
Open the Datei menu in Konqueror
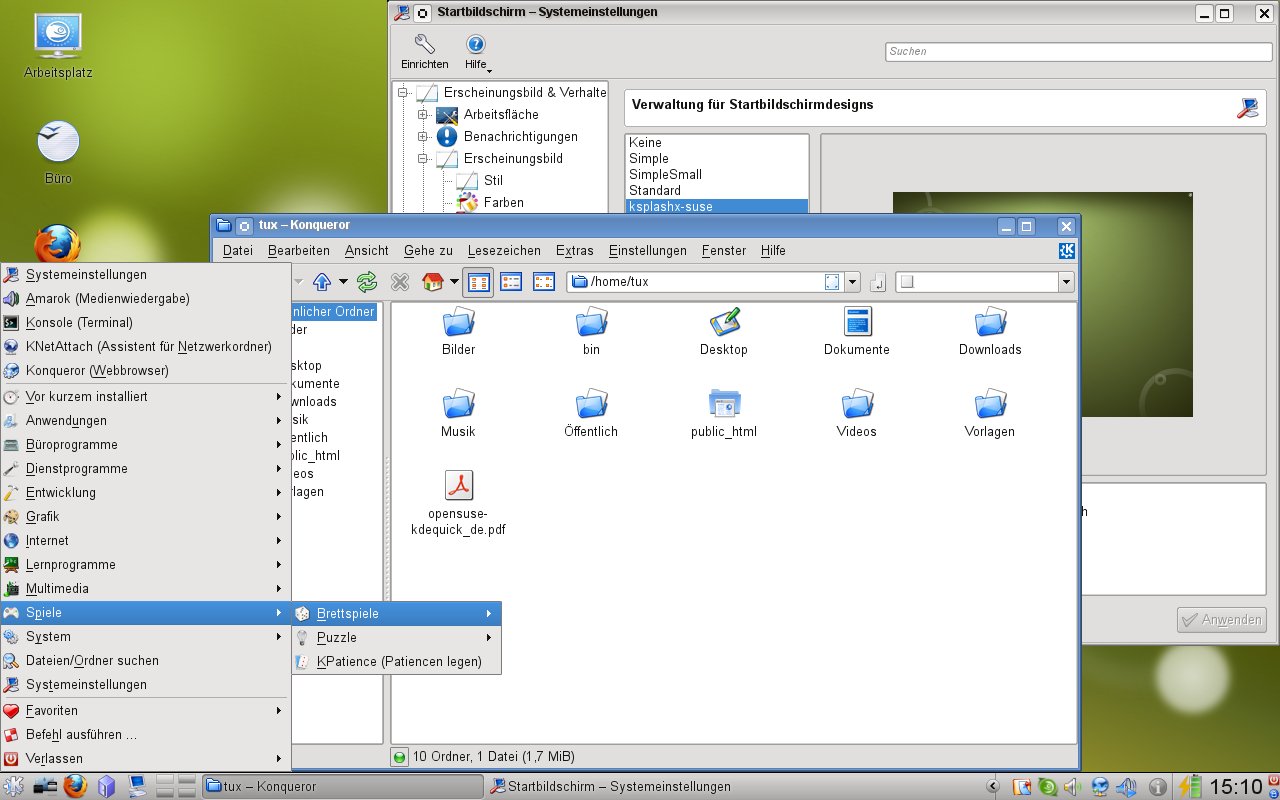[238, 251]
